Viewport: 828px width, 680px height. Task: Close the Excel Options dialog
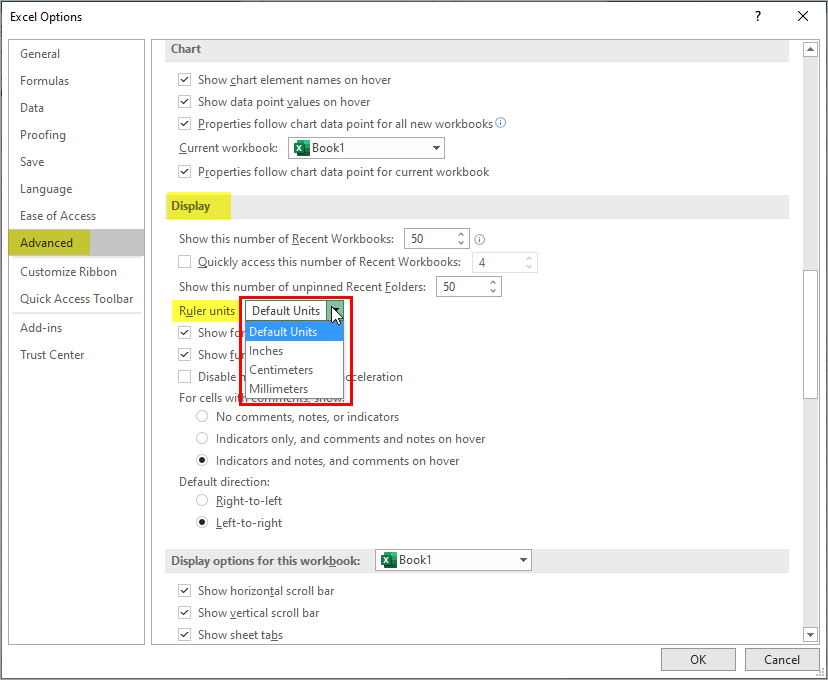coord(803,16)
